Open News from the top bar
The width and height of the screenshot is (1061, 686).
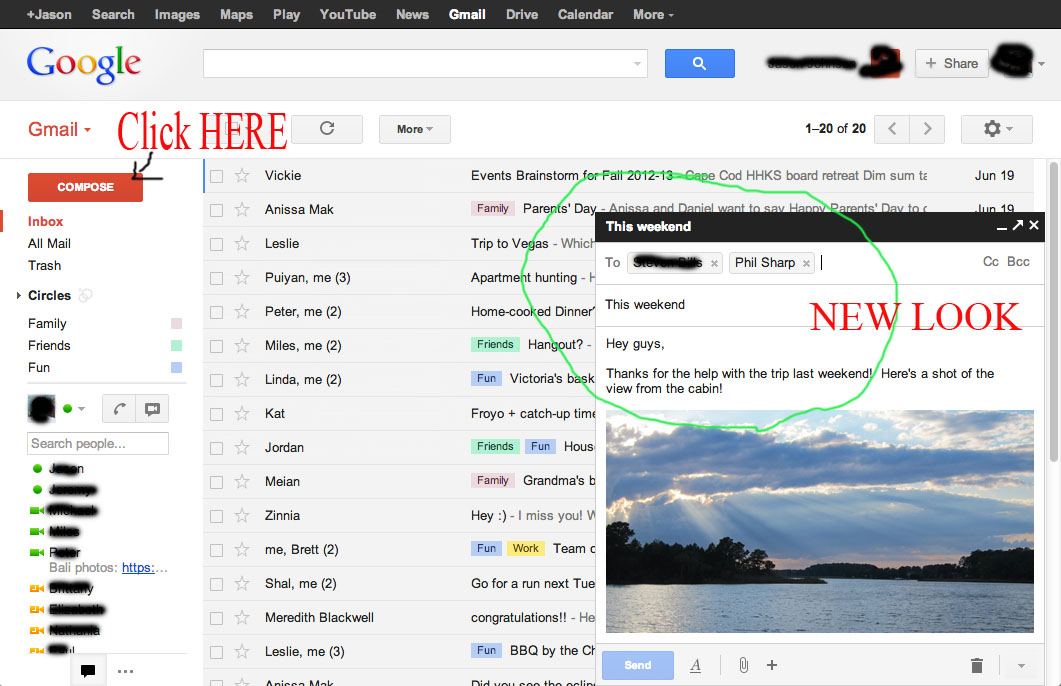[x=412, y=14]
